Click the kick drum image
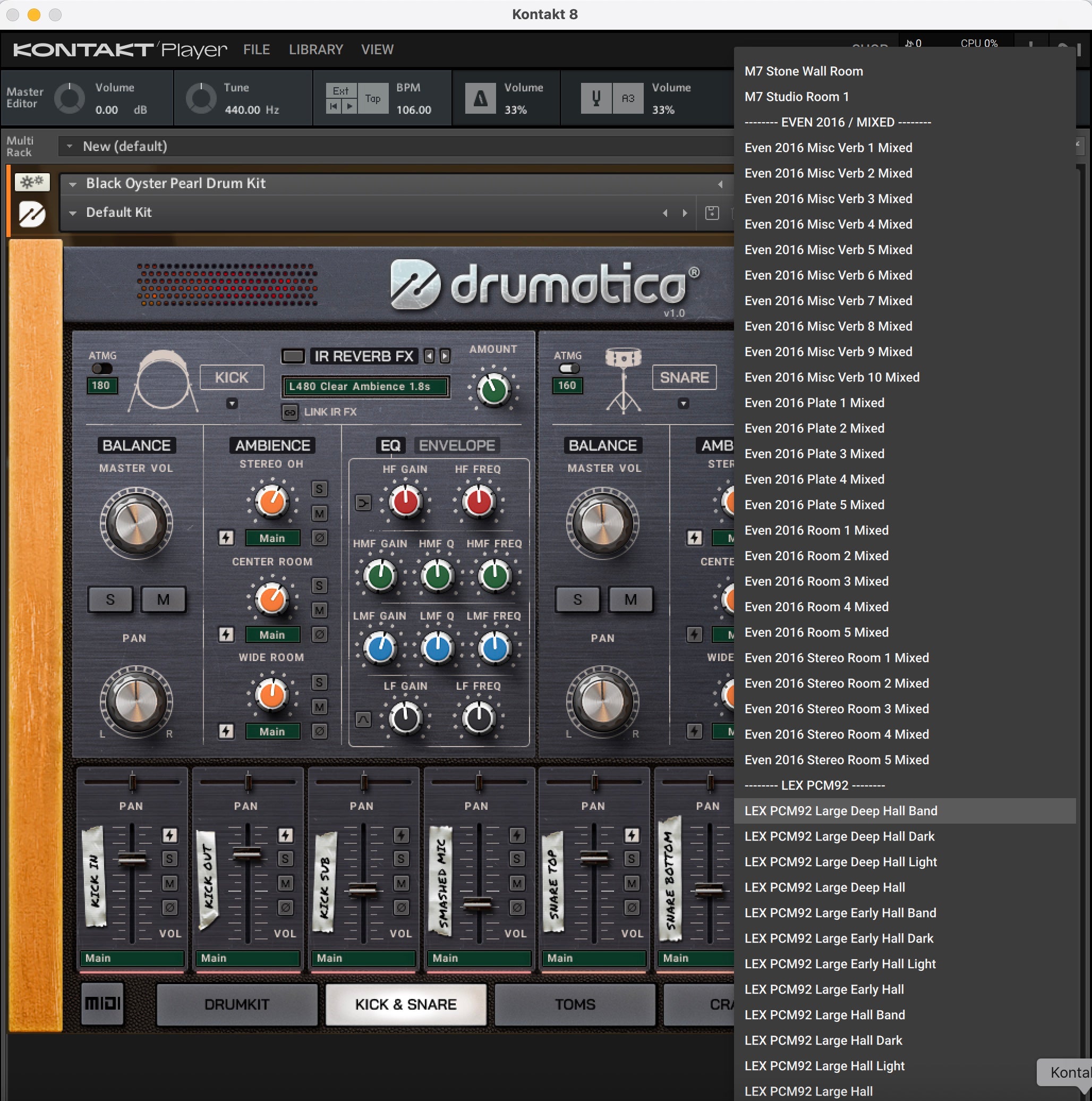1092x1101 pixels. click(x=163, y=380)
